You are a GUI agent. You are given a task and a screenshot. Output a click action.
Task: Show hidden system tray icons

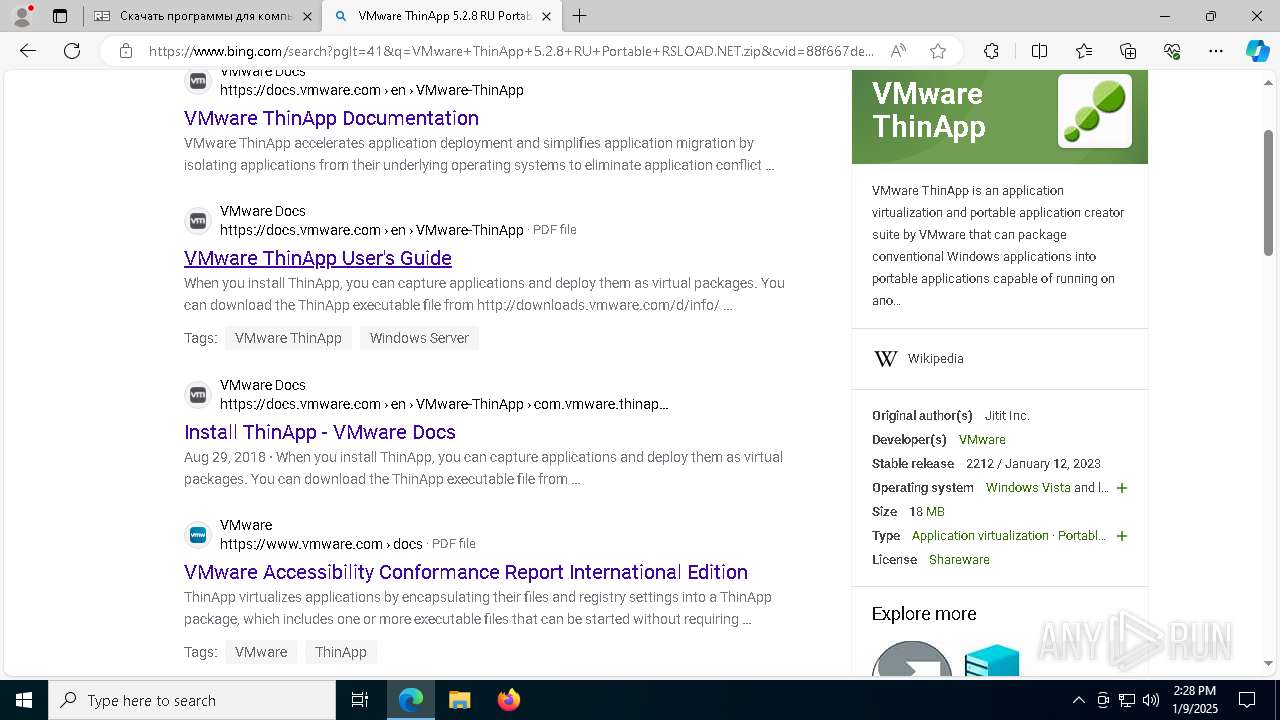point(1078,700)
